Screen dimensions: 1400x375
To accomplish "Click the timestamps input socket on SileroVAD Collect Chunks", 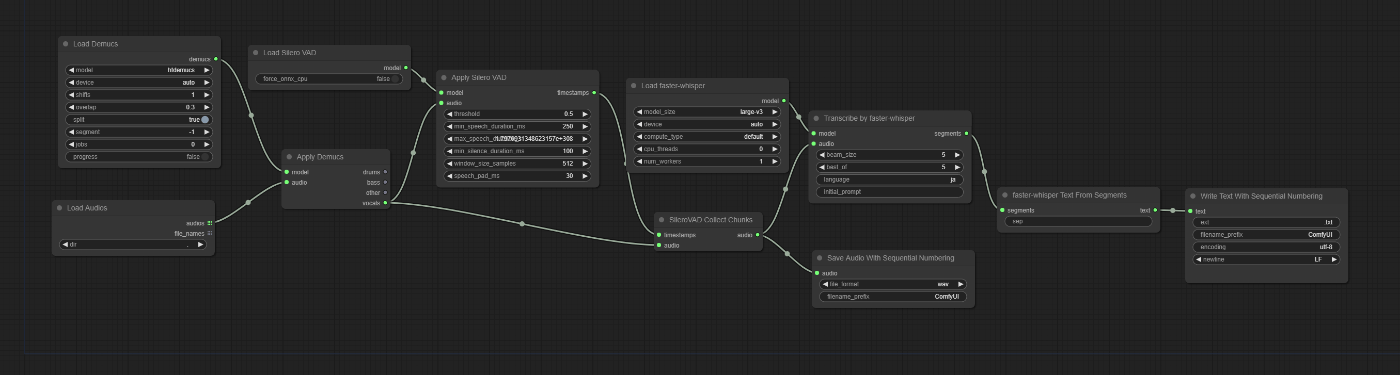I will tap(659, 235).
